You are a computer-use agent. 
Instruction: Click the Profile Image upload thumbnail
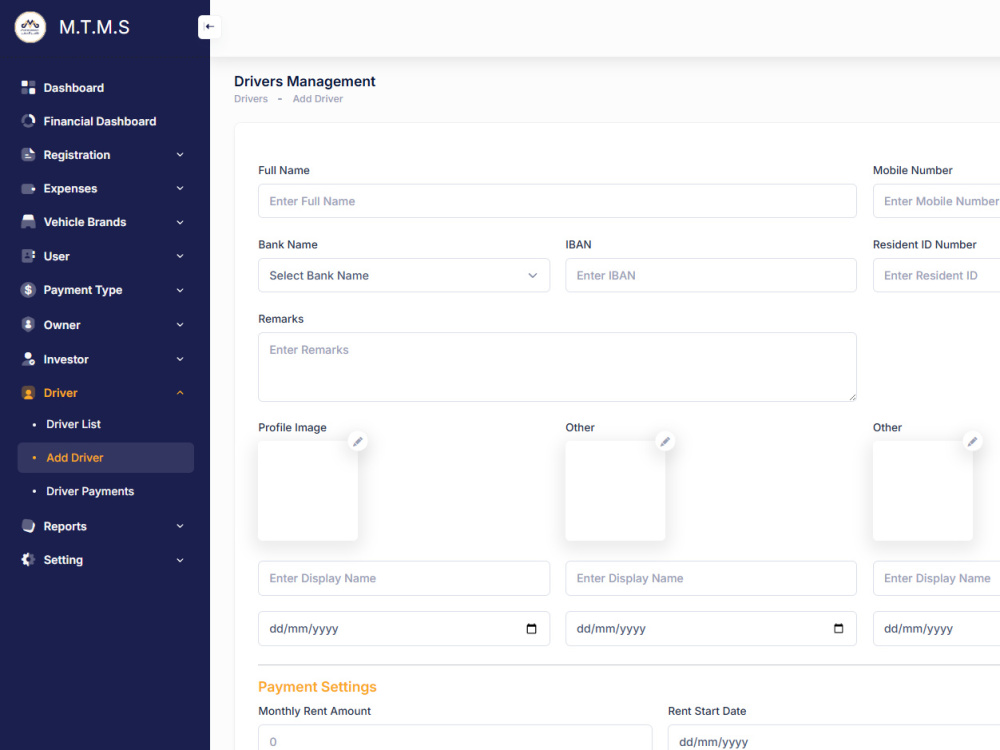[308, 491]
